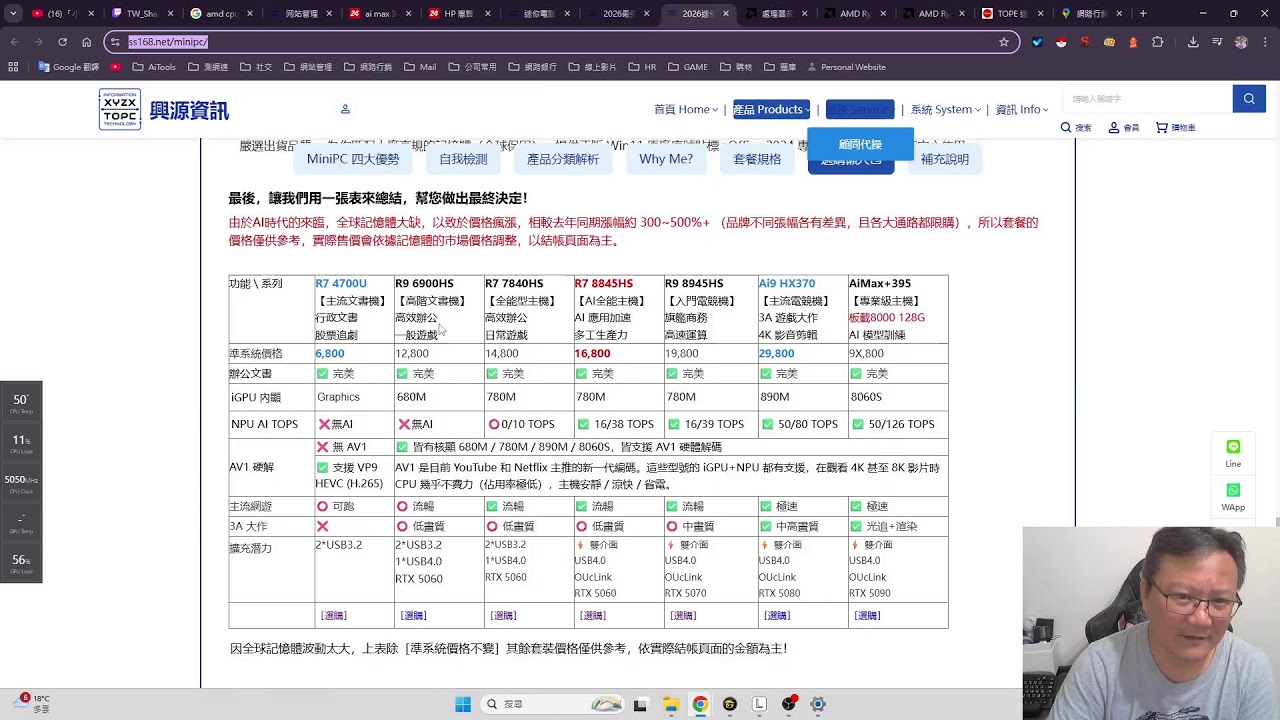Click [選購] under R9 6900HS column

tap(413, 615)
